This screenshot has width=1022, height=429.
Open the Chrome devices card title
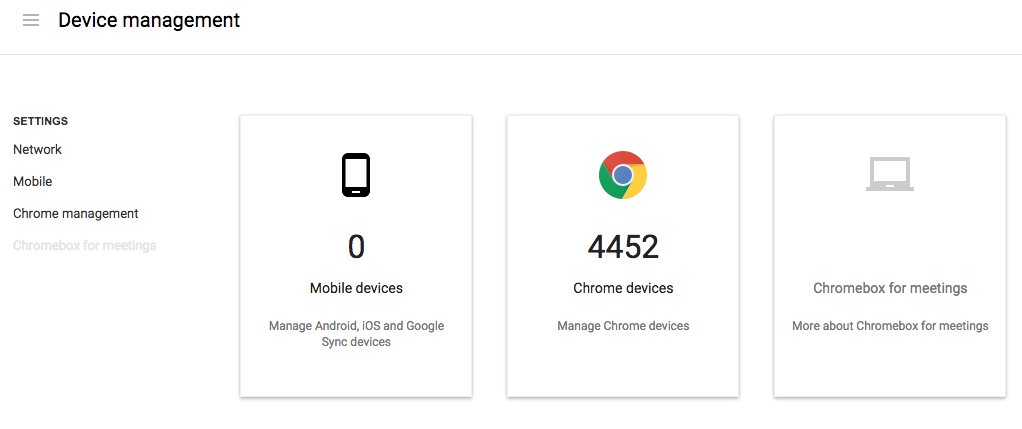(x=623, y=288)
